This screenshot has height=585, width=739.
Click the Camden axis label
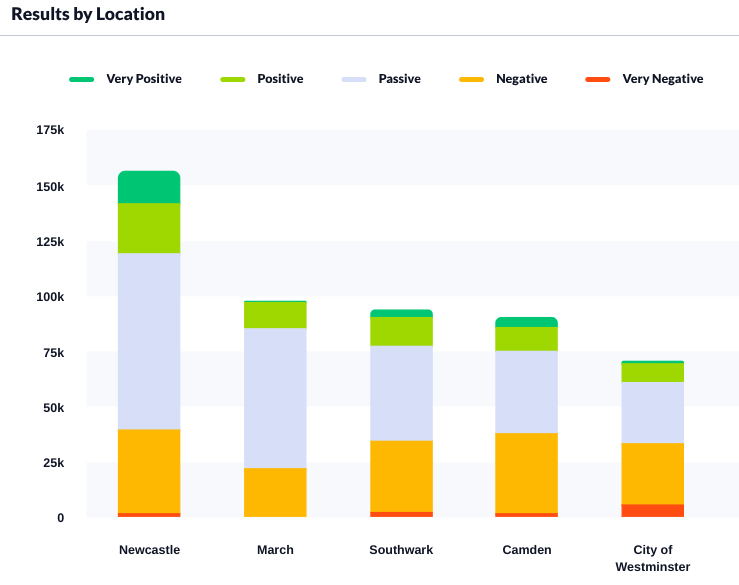[526, 550]
